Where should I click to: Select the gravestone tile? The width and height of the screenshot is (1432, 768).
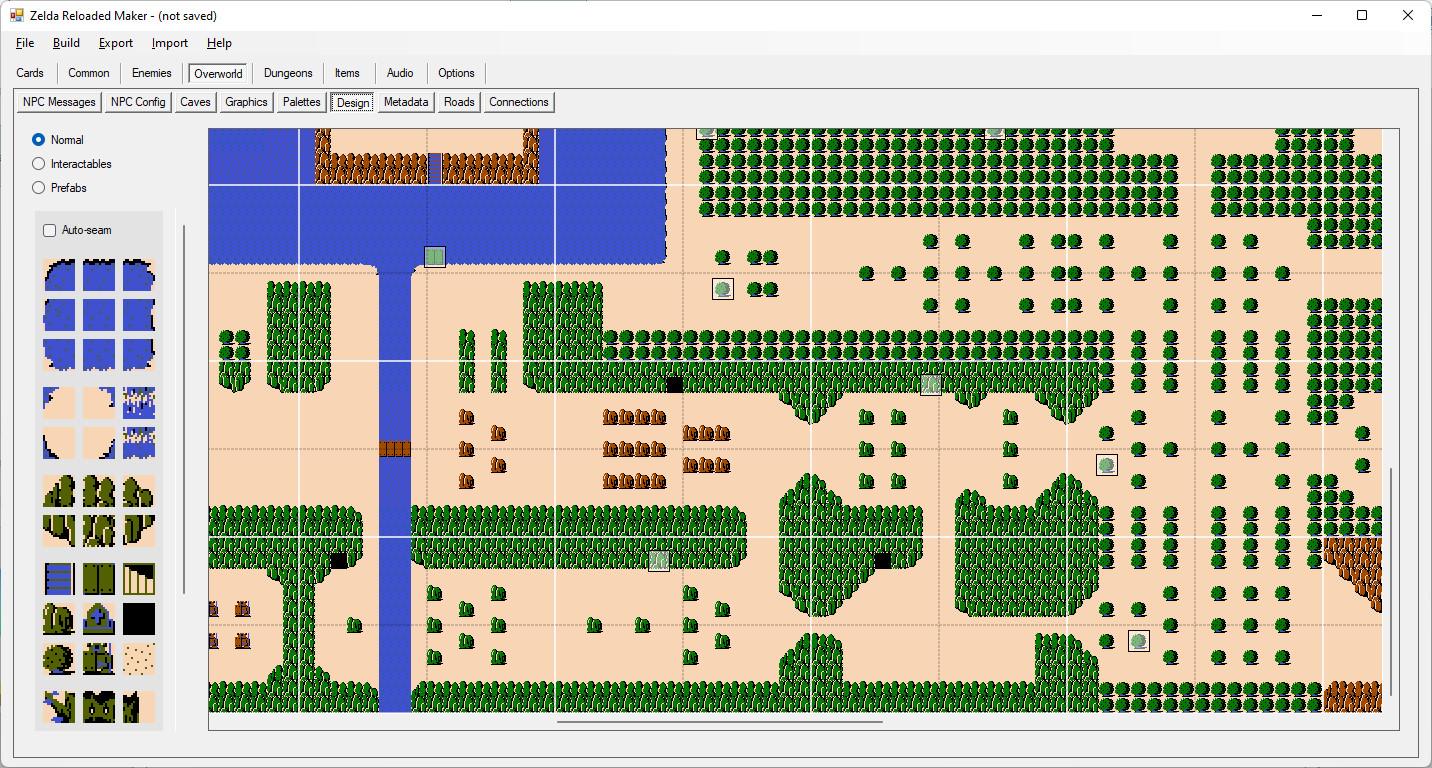99,619
